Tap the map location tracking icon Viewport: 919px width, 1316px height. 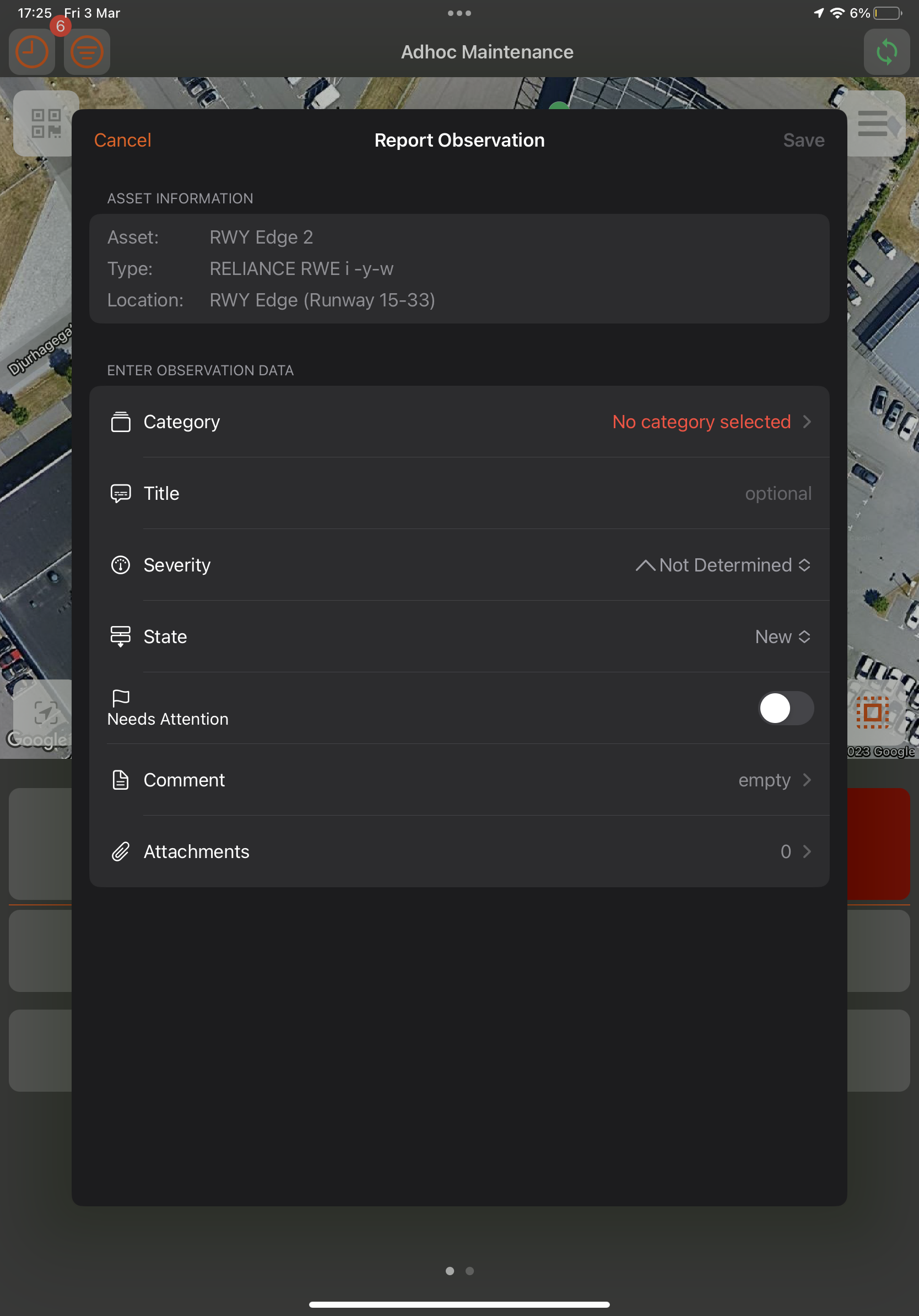(x=45, y=713)
